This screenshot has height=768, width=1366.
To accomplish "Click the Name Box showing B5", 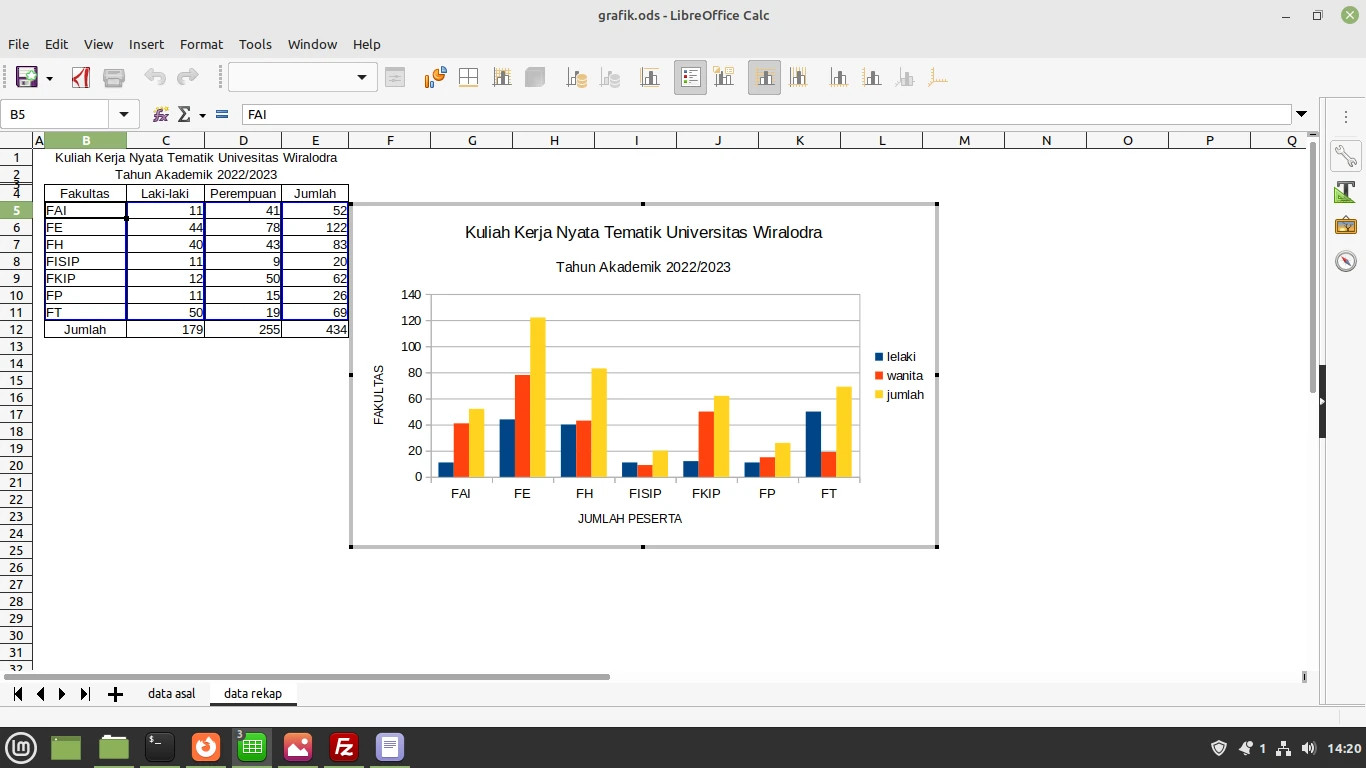I will [x=56, y=115].
